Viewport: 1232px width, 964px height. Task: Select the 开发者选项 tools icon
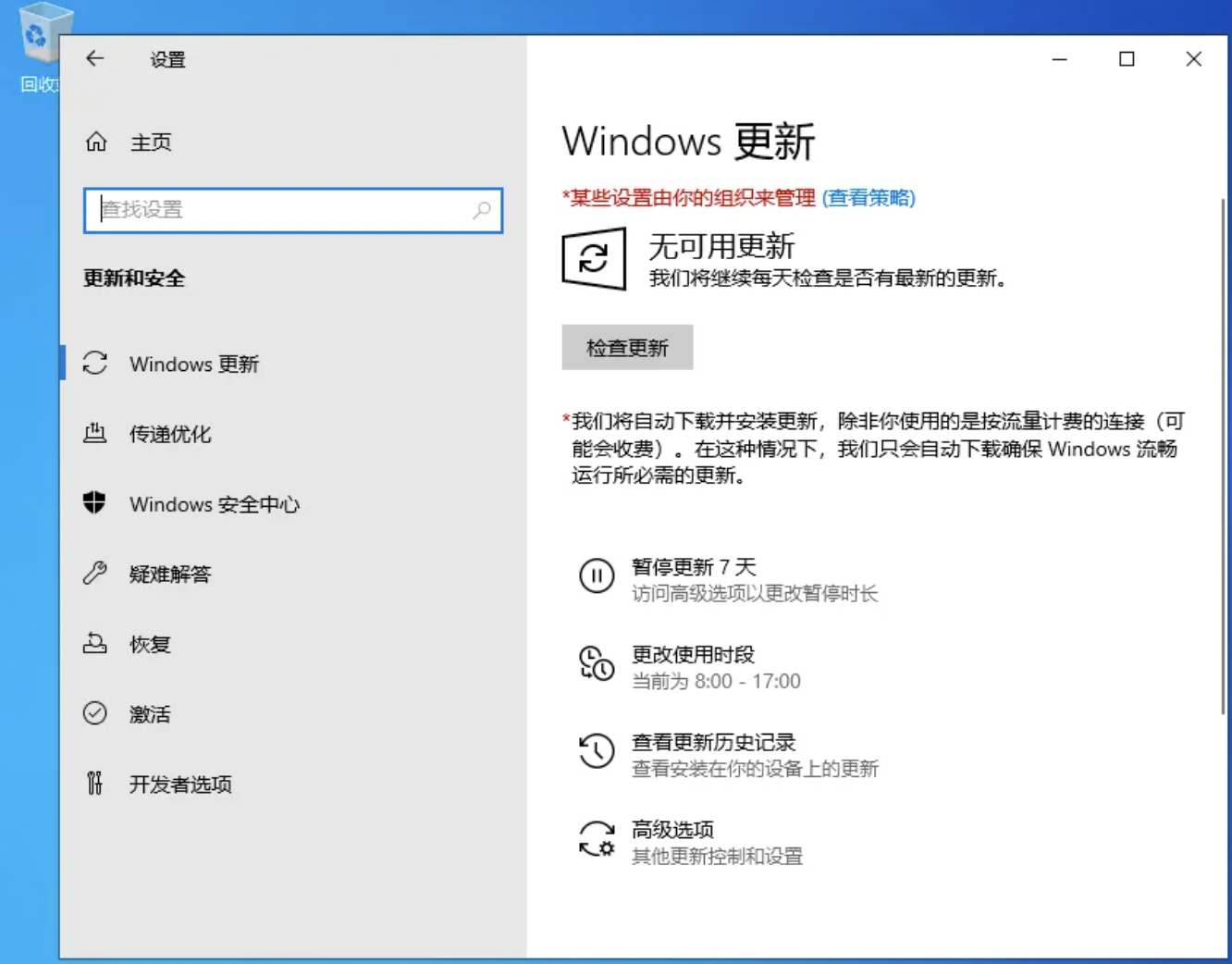pos(94,784)
